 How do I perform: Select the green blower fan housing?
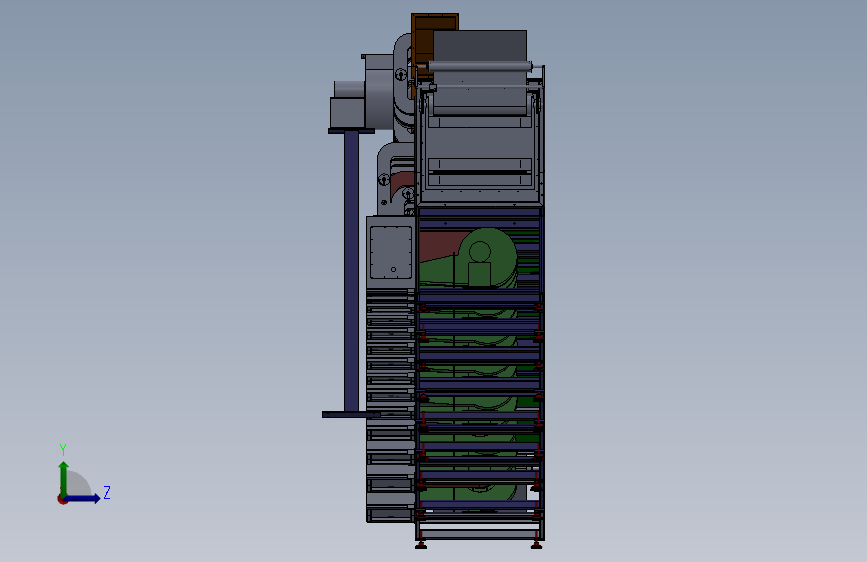487,258
